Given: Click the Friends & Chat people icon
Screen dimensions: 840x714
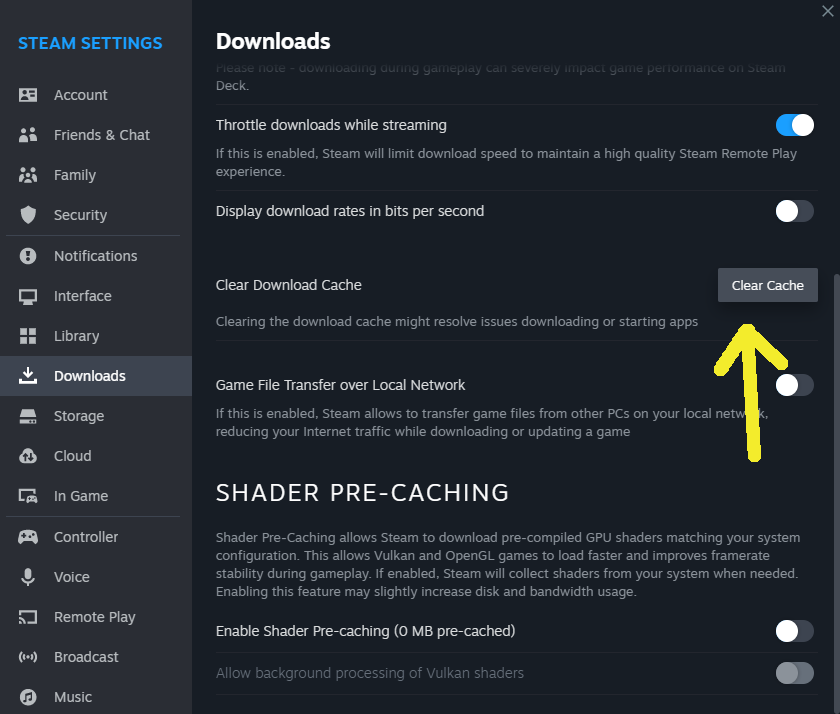Looking at the screenshot, I should (x=28, y=135).
